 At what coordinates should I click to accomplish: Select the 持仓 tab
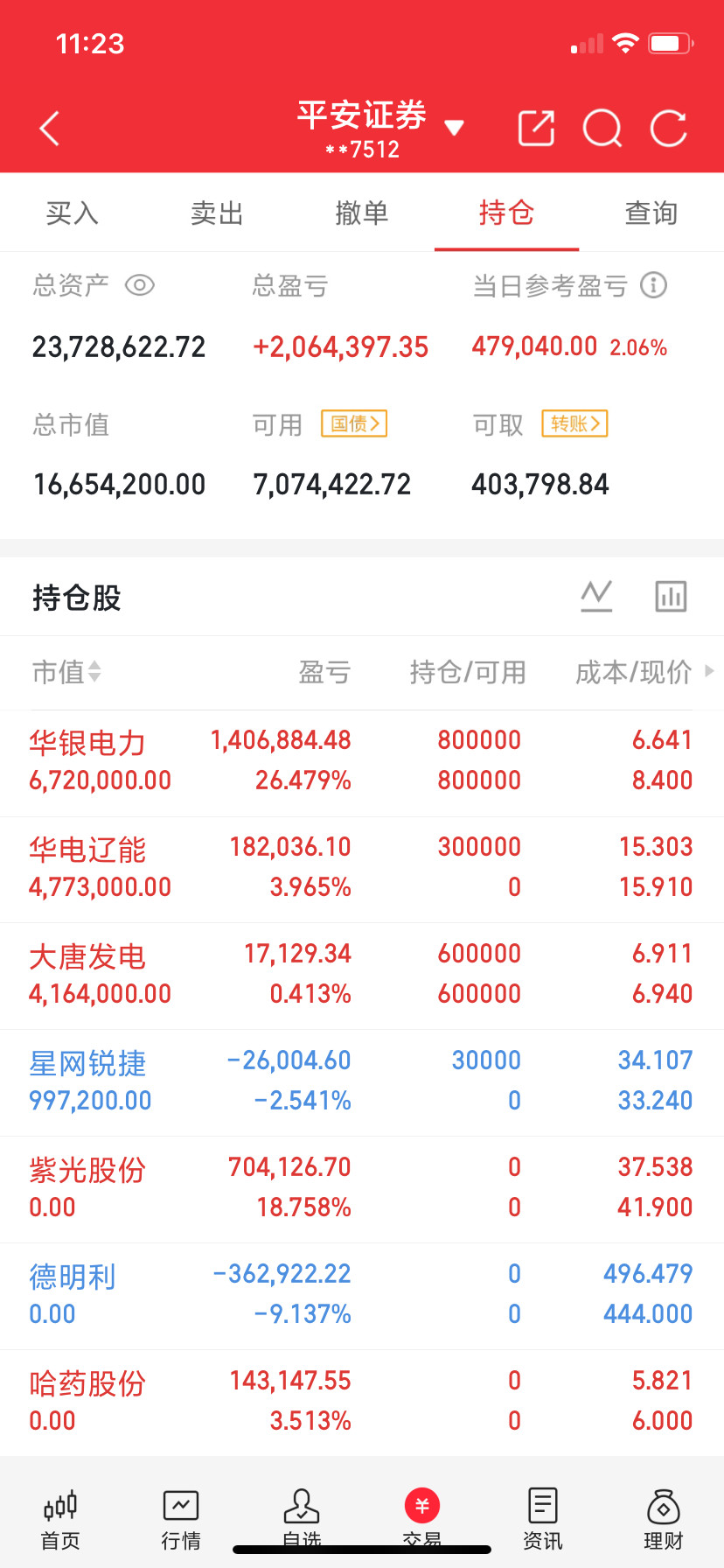(x=506, y=213)
